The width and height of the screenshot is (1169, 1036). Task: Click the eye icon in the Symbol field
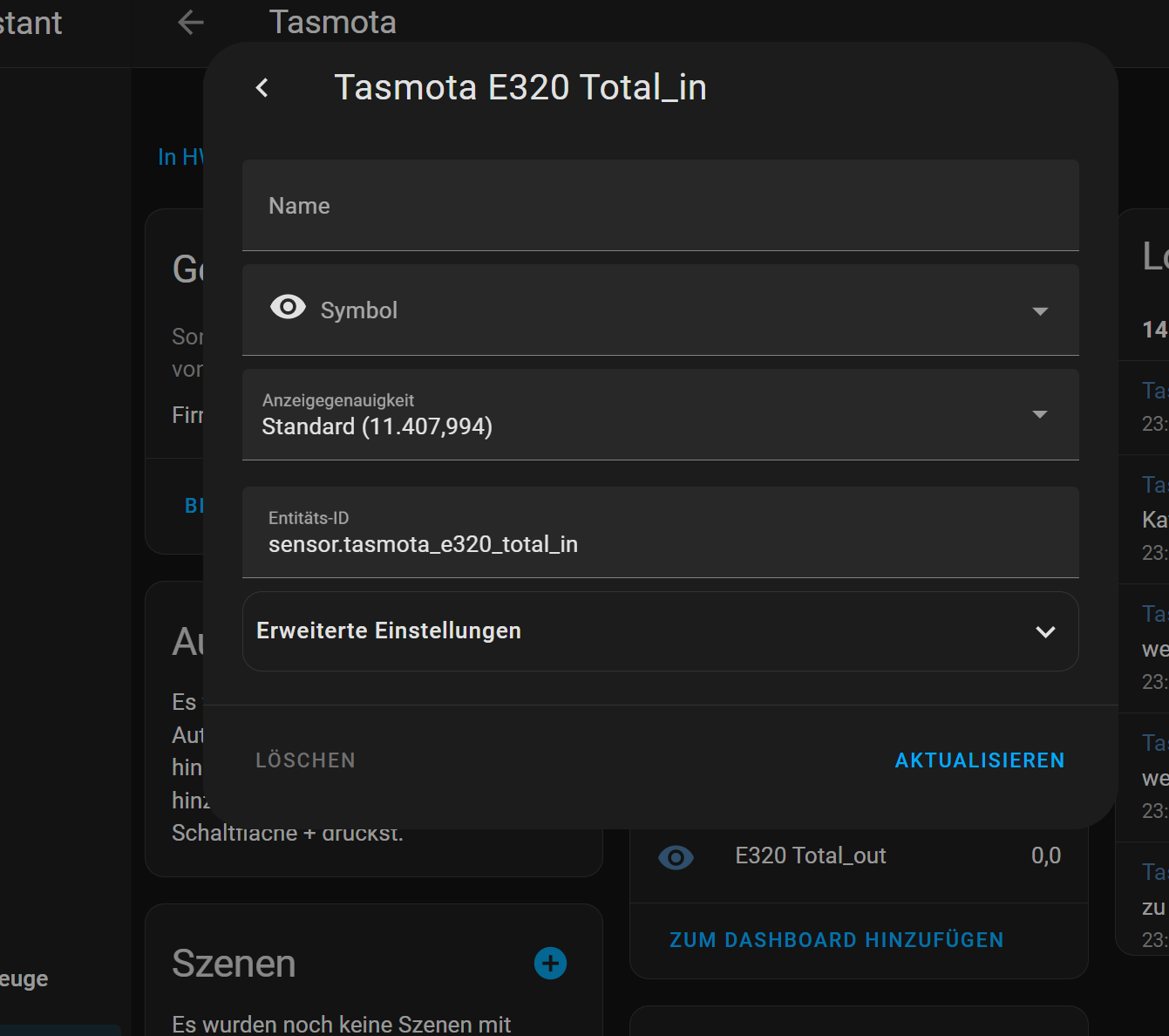pyautogui.click(x=288, y=308)
